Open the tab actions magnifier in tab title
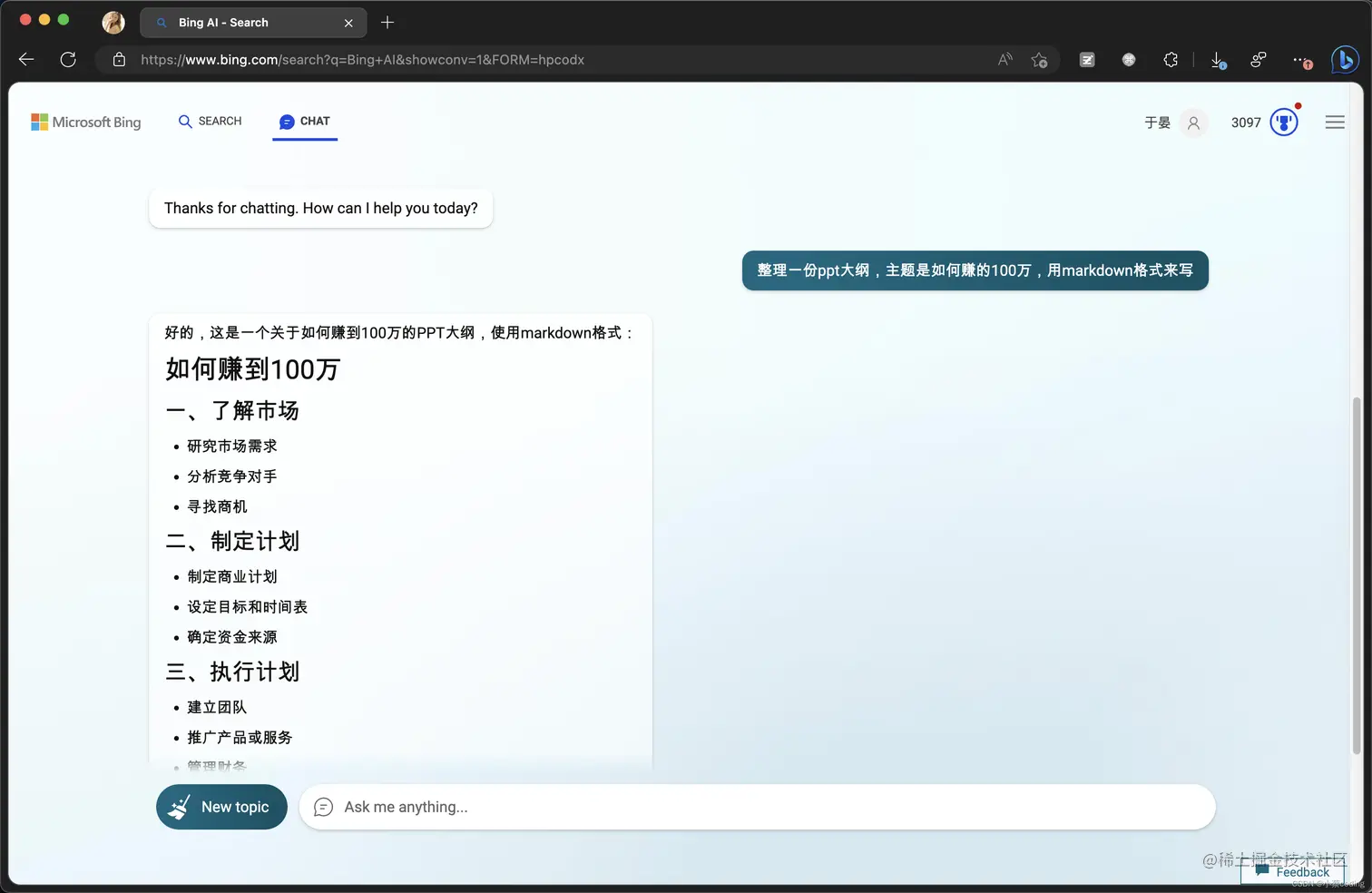Image resolution: width=1372 pixels, height=893 pixels. point(160,22)
